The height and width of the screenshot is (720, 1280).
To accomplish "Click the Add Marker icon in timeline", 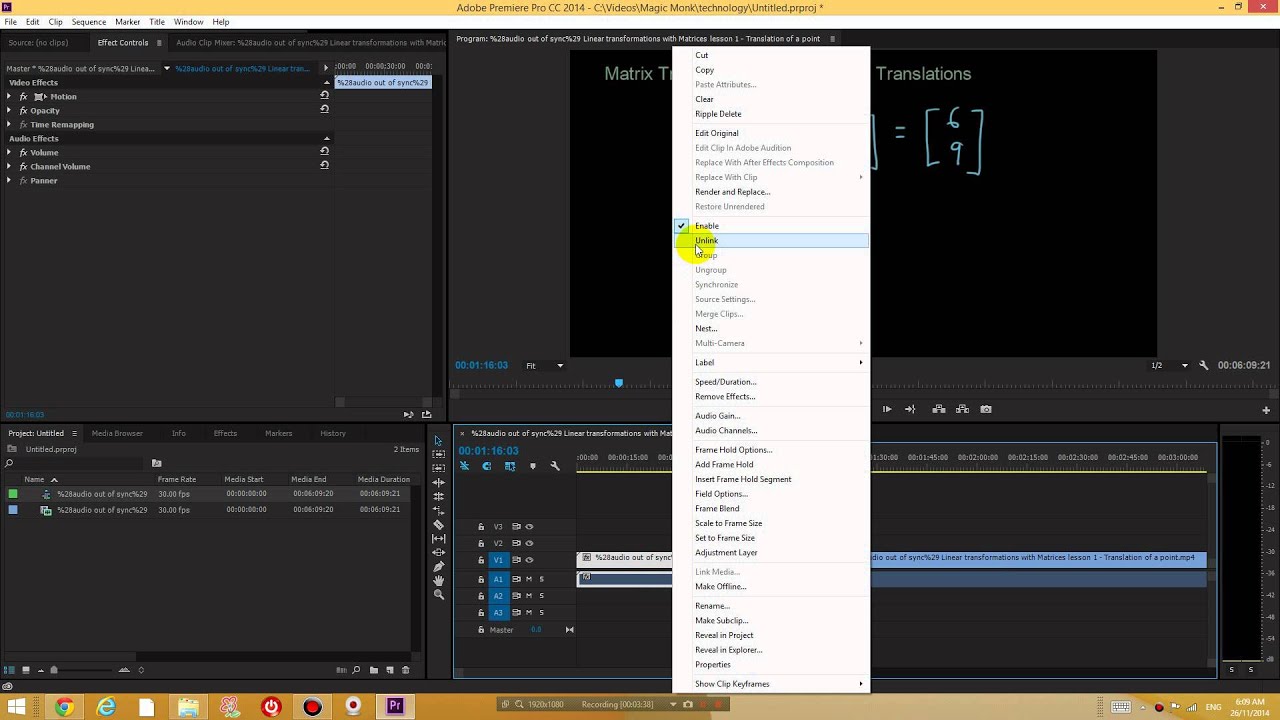I will pyautogui.click(x=532, y=466).
